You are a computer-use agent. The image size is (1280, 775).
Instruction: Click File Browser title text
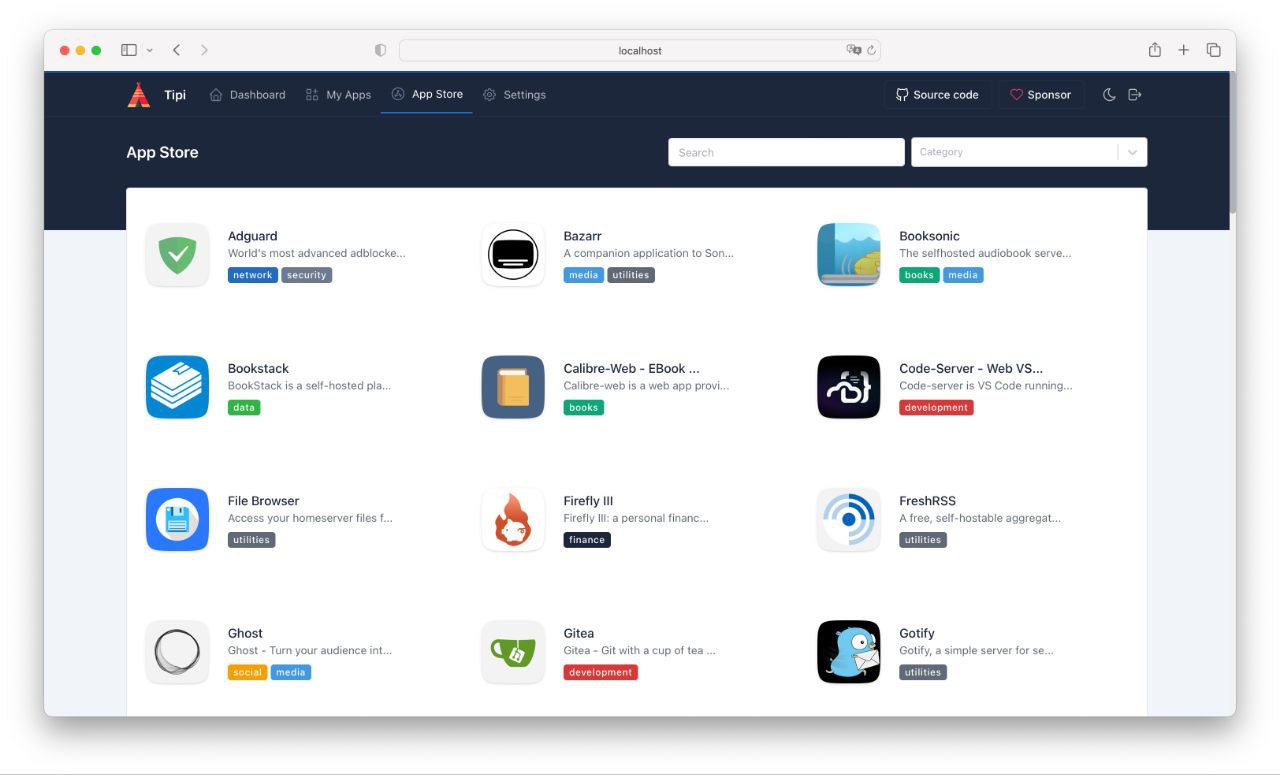point(263,501)
